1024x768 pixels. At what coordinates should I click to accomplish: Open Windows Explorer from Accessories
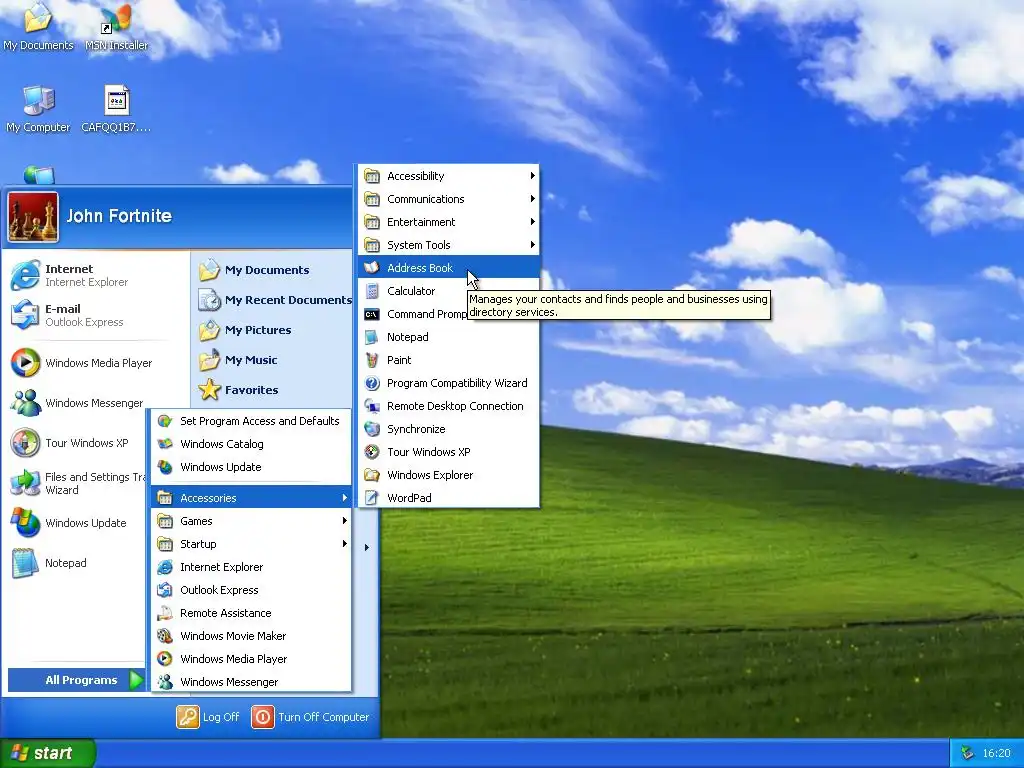[x=449, y=475]
